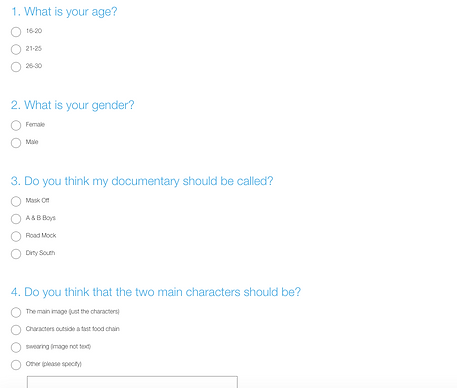Image resolution: width=457 pixels, height=388 pixels.
Task: Select the 16-20 age option
Action: tap(16, 32)
